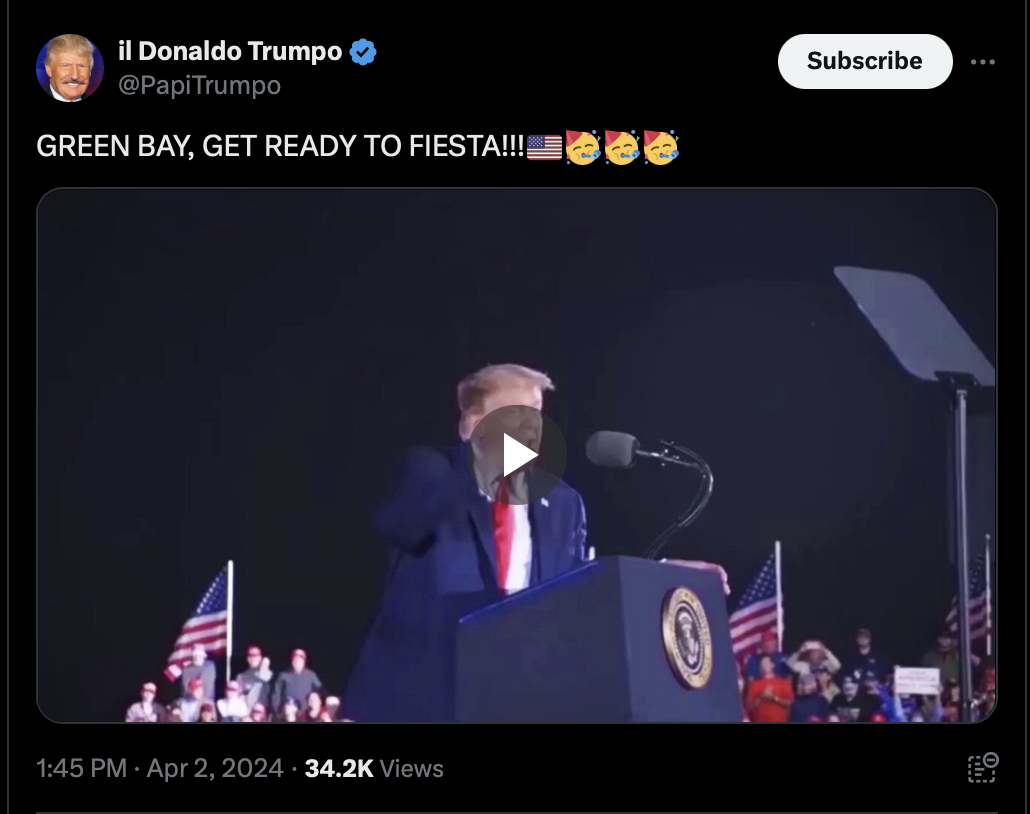
Task: Click the Apr 2, 2024 date
Action: 215,768
